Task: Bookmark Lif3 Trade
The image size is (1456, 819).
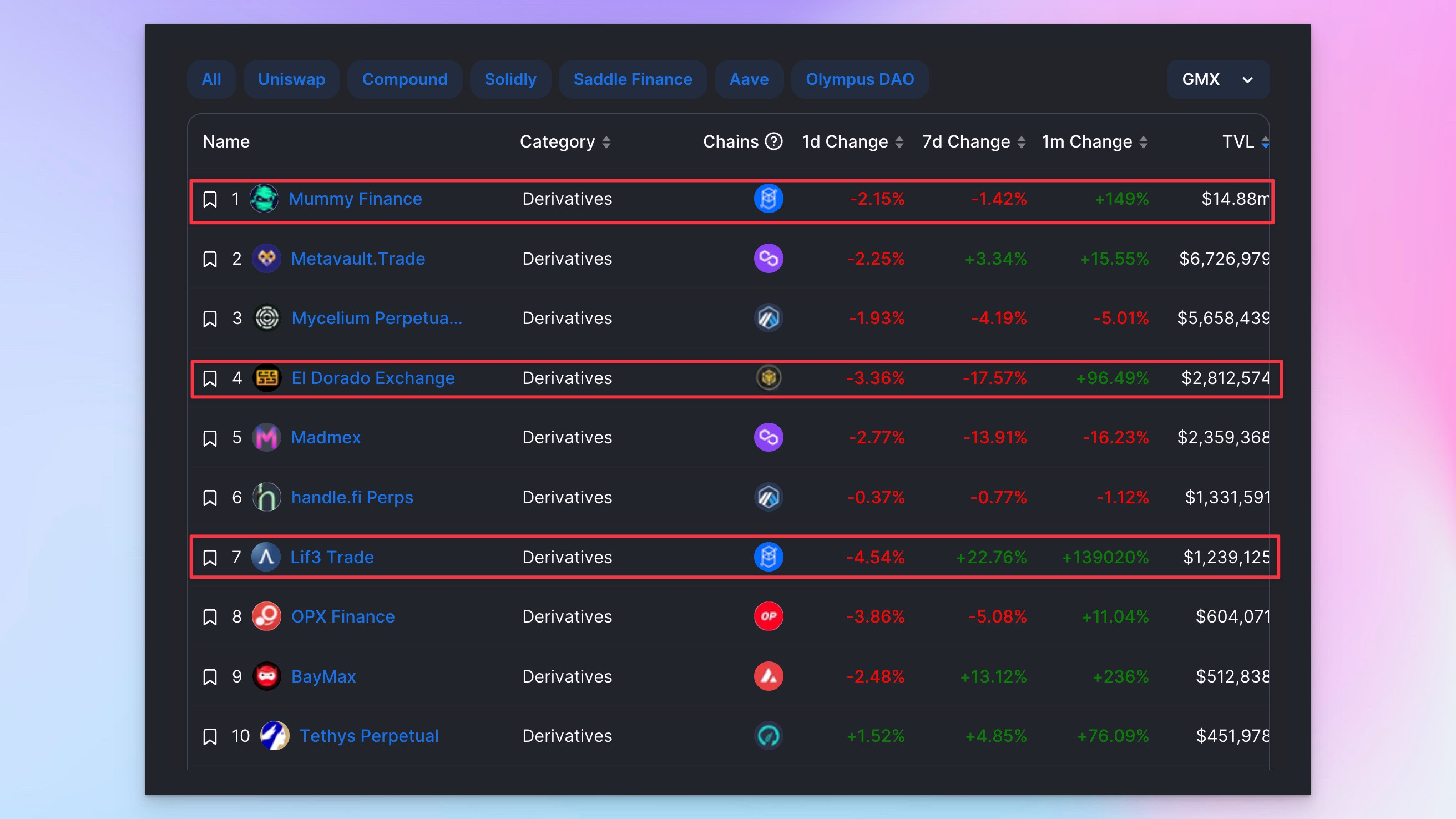Action: [210, 557]
